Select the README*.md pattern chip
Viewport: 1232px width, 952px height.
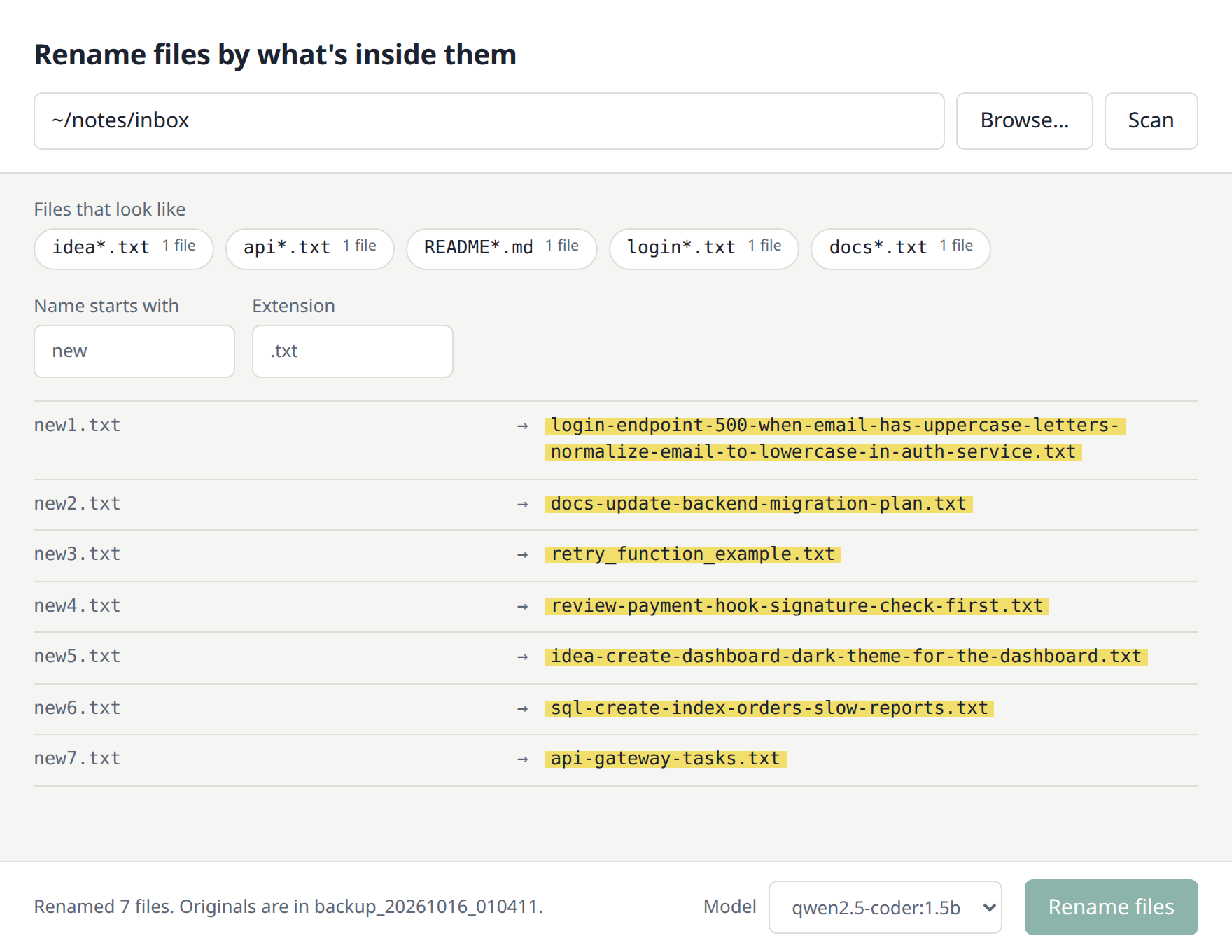pyautogui.click(x=502, y=248)
